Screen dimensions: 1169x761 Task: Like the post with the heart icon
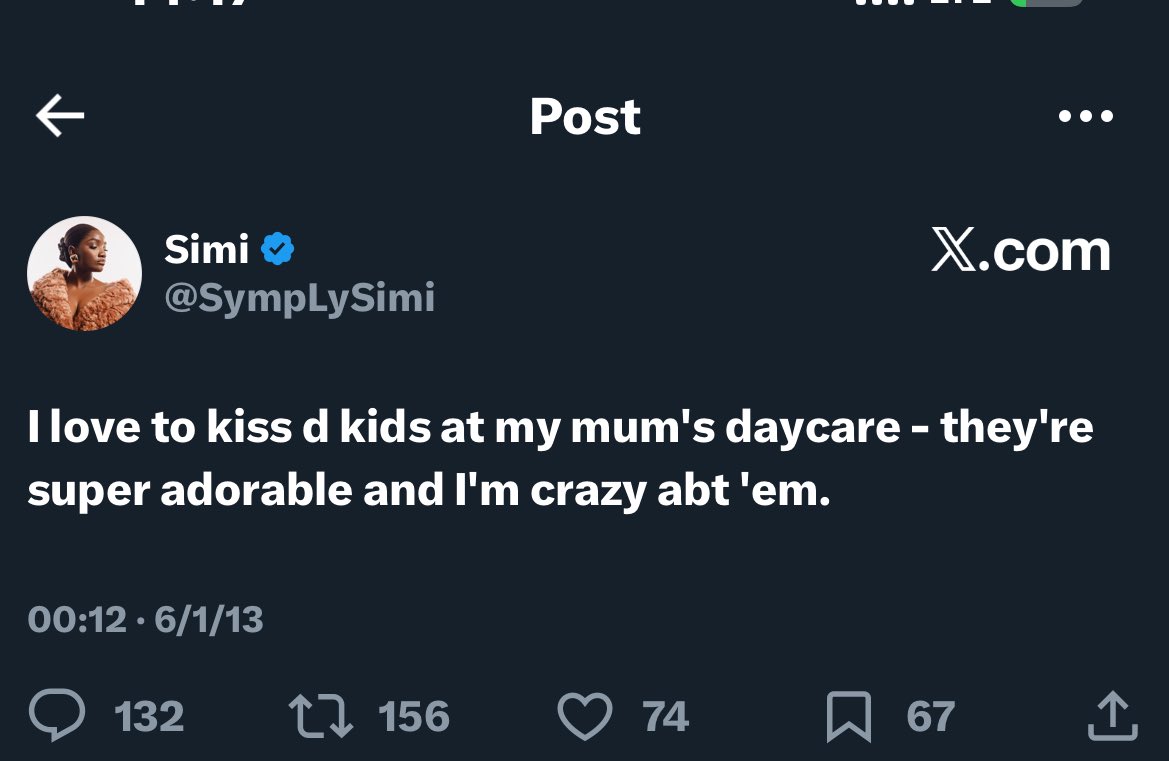(583, 717)
